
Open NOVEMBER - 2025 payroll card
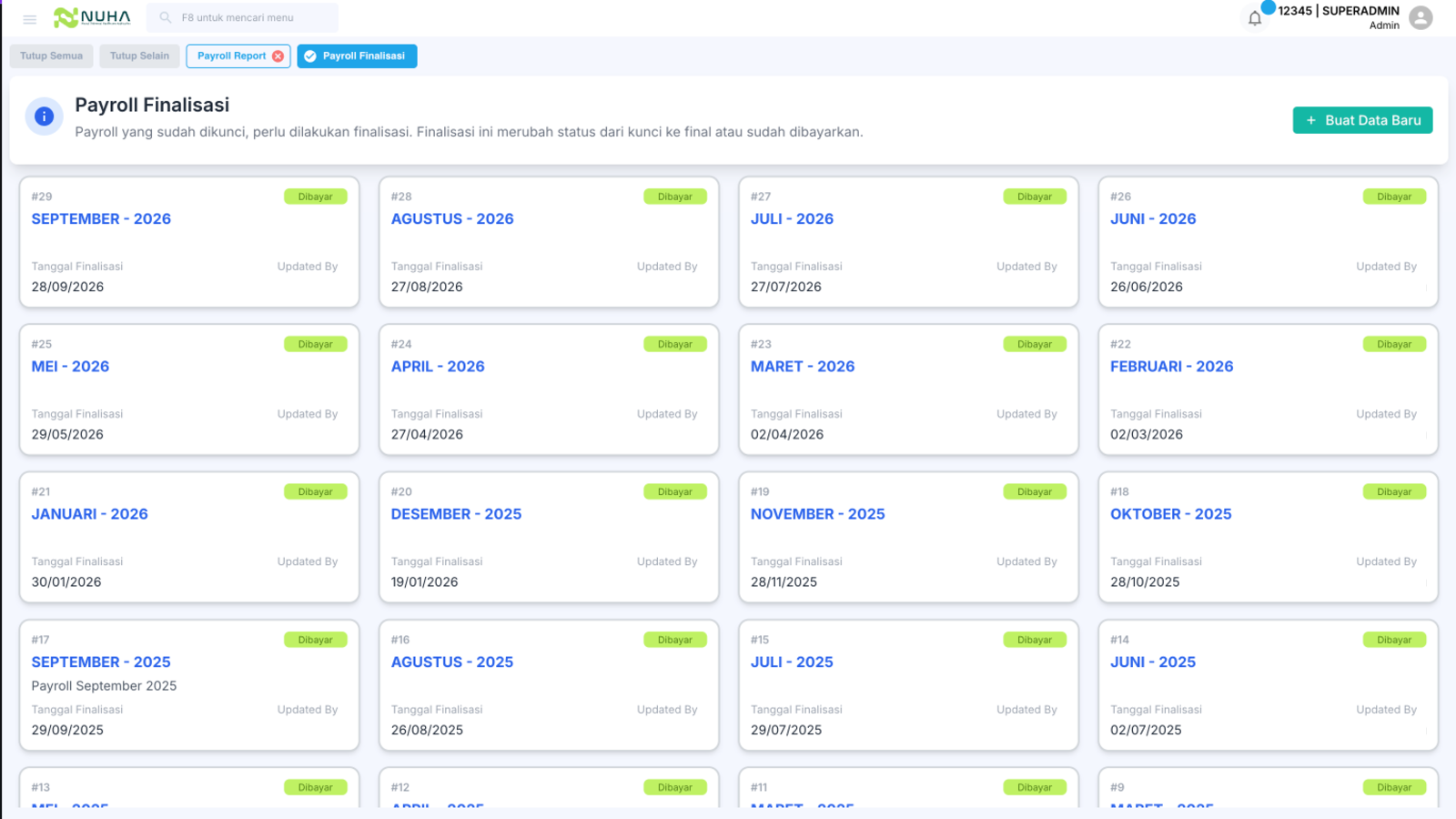[908, 537]
